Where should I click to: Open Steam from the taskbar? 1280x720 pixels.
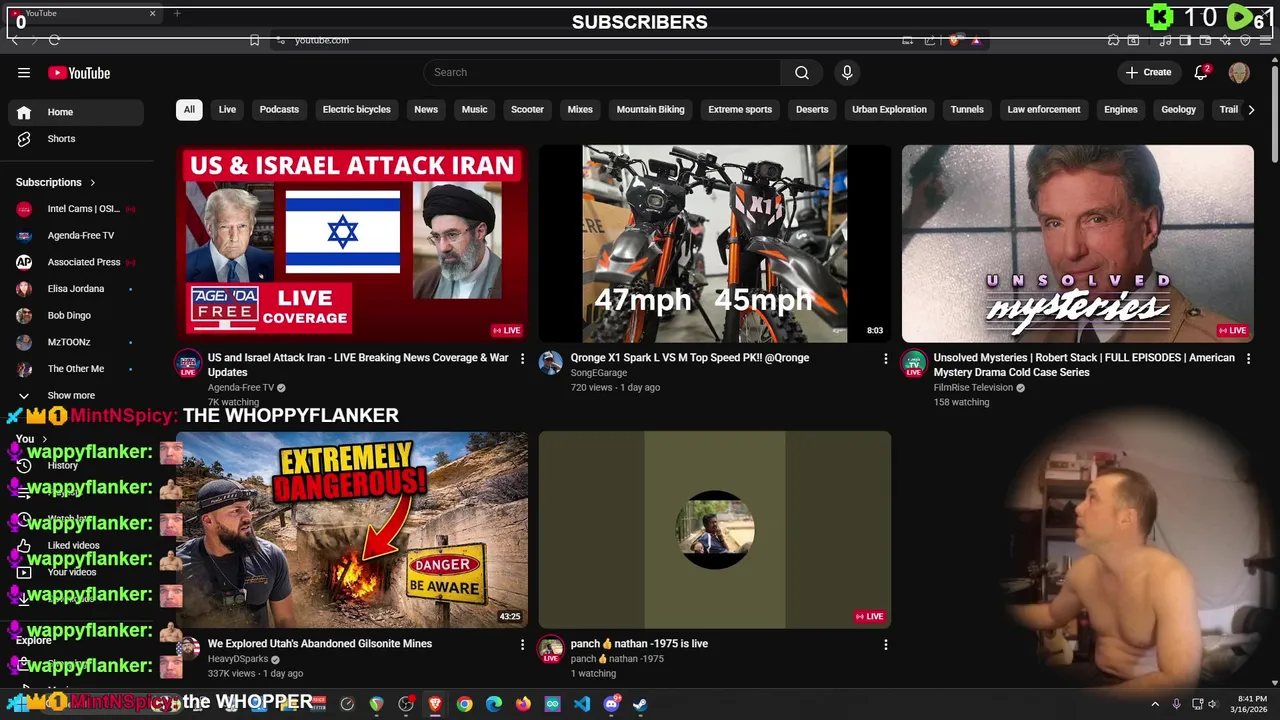pyautogui.click(x=640, y=704)
